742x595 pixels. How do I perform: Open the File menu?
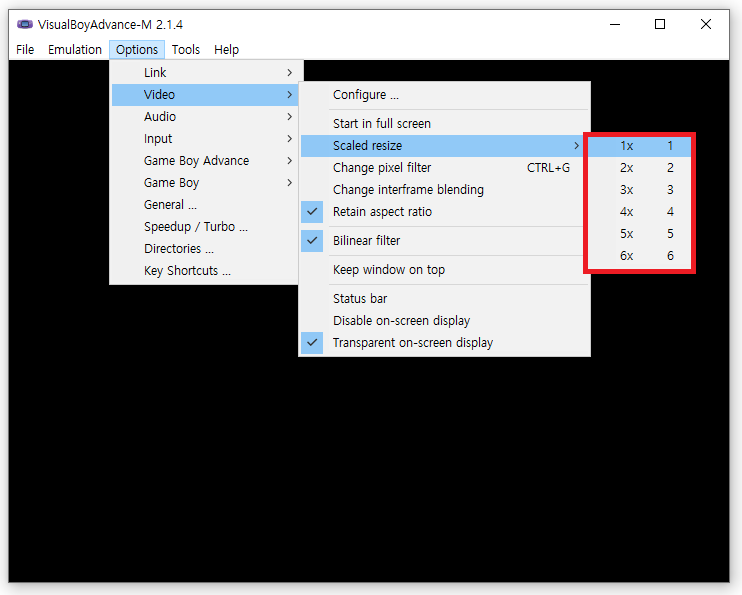tap(25, 50)
